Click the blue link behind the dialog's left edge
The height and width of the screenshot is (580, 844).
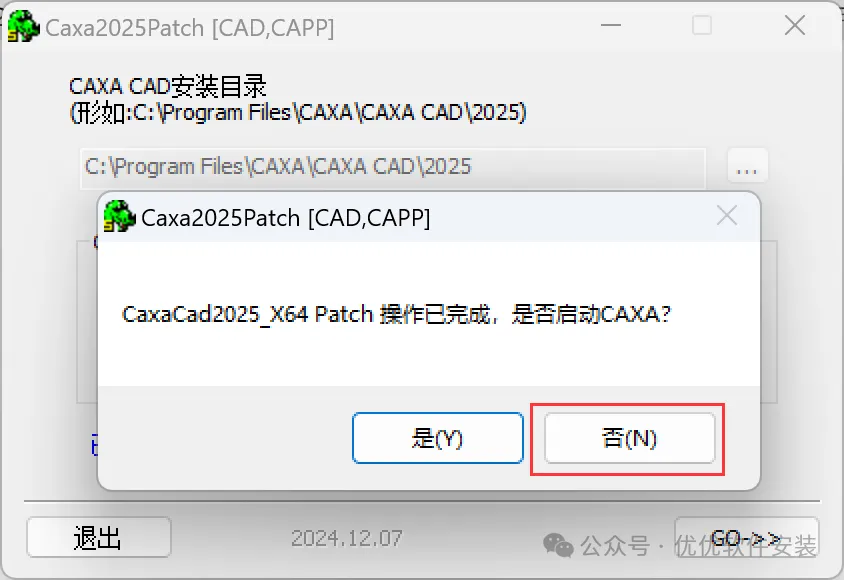(95, 446)
